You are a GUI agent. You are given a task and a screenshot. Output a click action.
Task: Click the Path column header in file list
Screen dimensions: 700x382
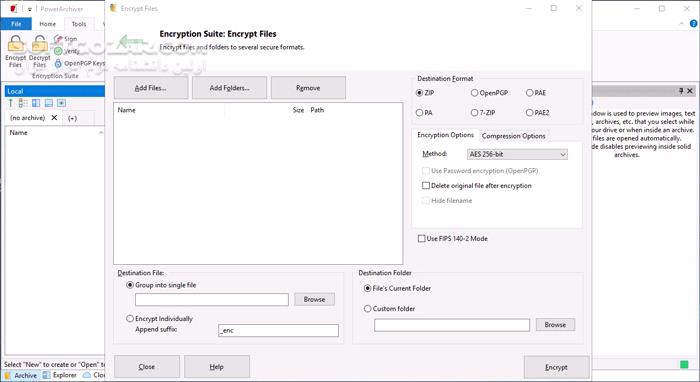317,110
